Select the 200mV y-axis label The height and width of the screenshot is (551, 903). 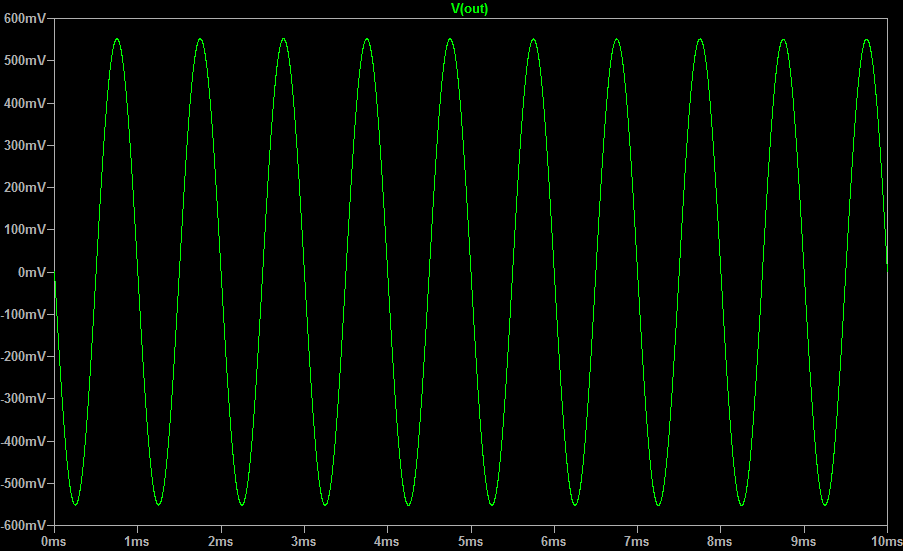pyautogui.click(x=25, y=187)
